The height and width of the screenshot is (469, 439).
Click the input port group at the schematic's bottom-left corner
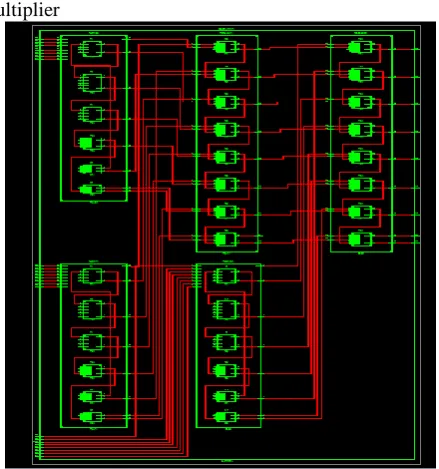39,446
